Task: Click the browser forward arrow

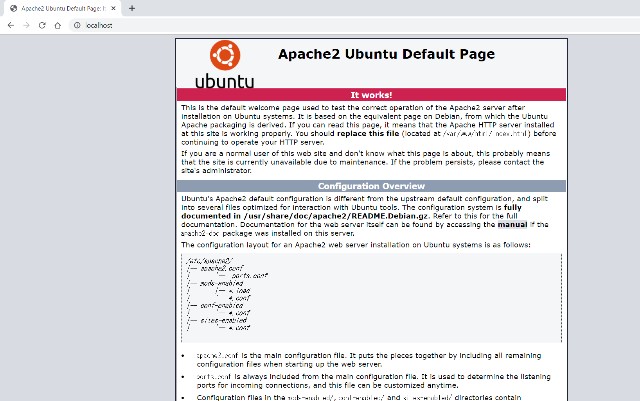Action: pyautogui.click(x=27, y=25)
